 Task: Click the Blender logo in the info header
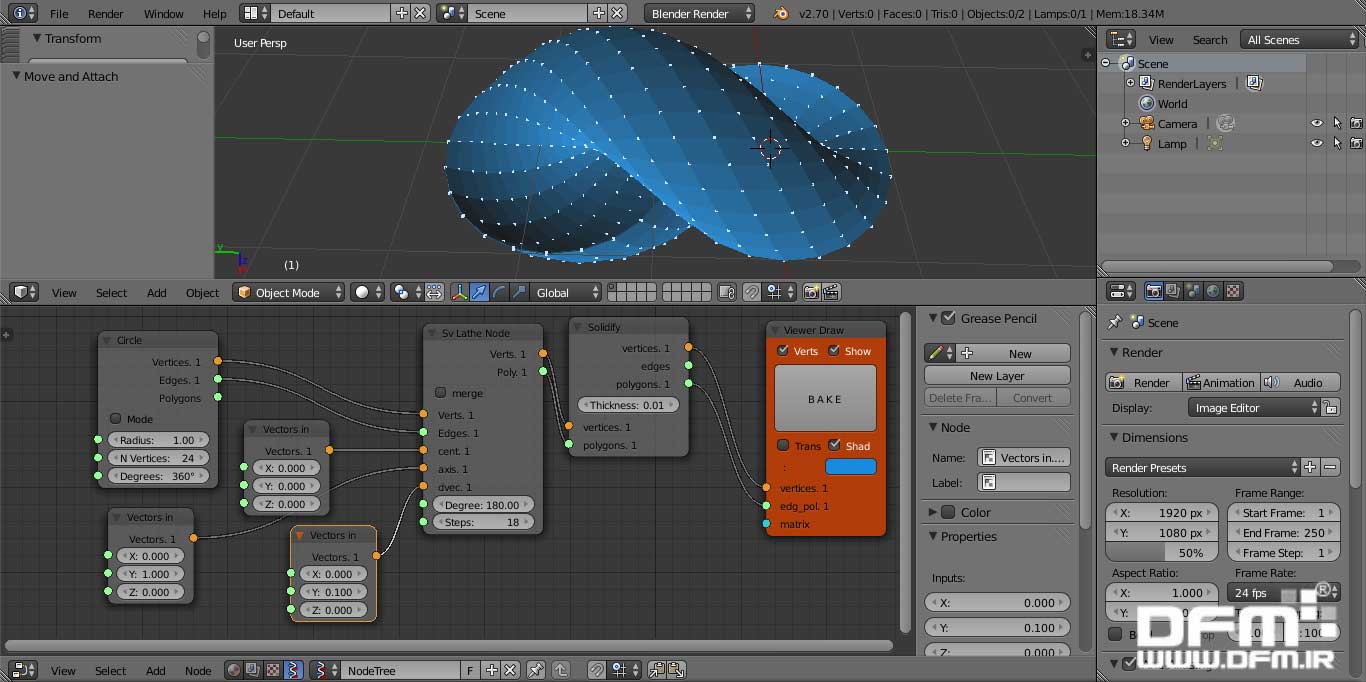click(x=781, y=13)
